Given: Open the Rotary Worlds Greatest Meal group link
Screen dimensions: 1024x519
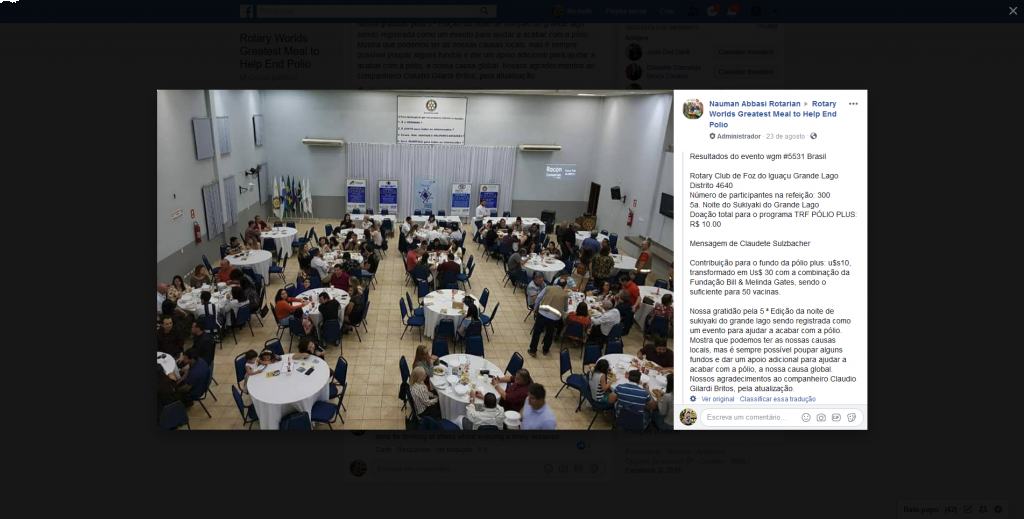Looking at the screenshot, I should pos(773,114).
